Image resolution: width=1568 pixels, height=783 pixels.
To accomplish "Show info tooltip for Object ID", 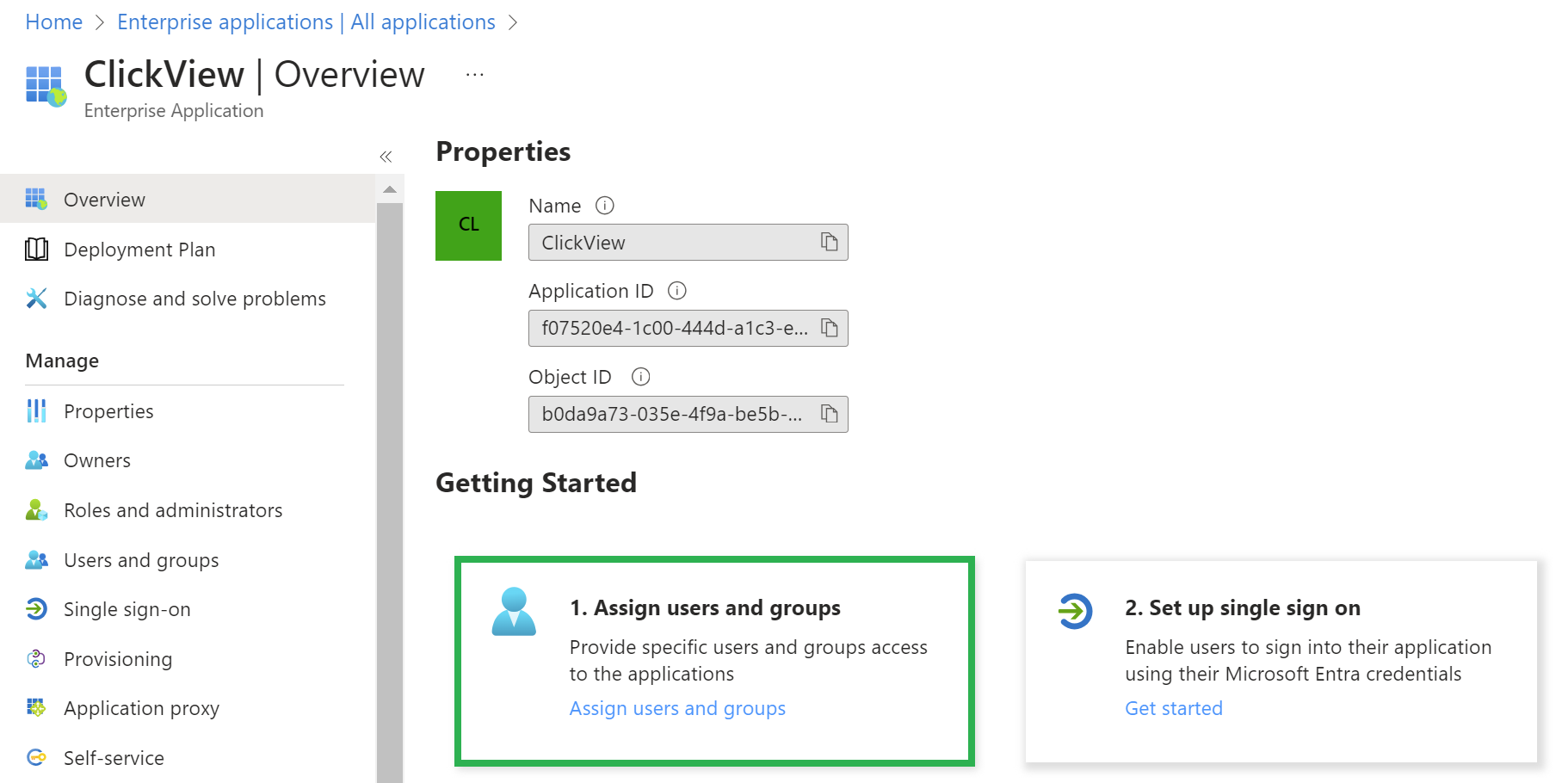I will click(641, 377).
